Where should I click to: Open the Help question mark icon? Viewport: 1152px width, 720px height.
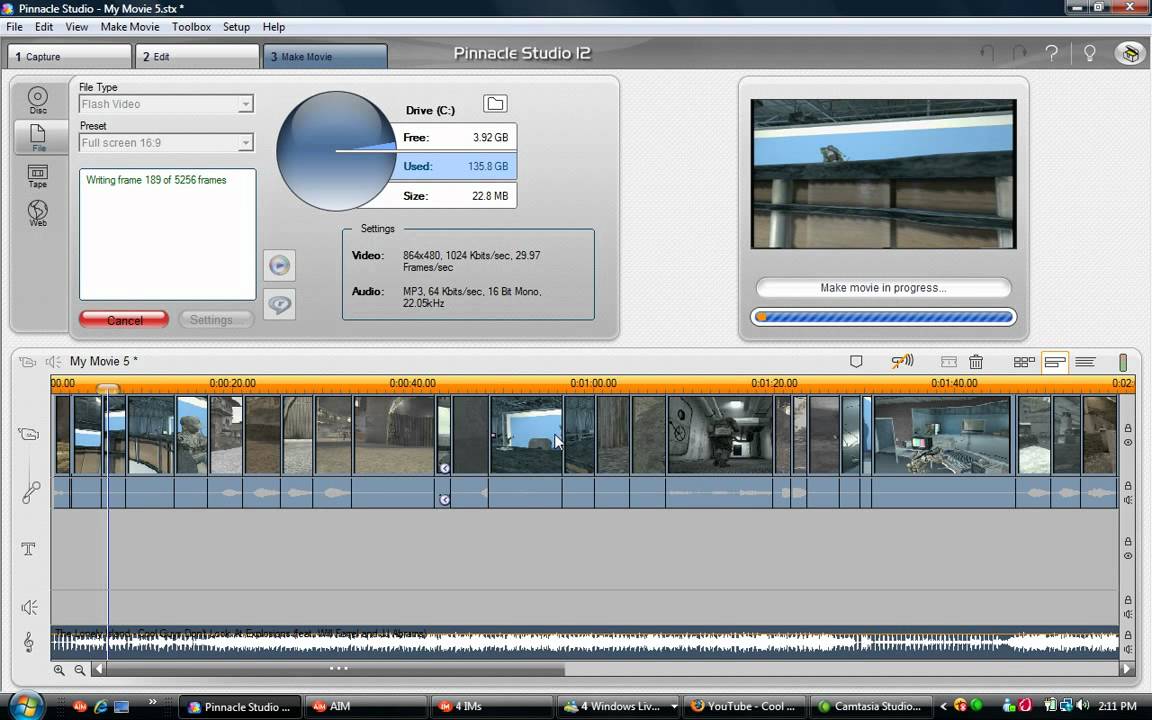tap(1052, 53)
